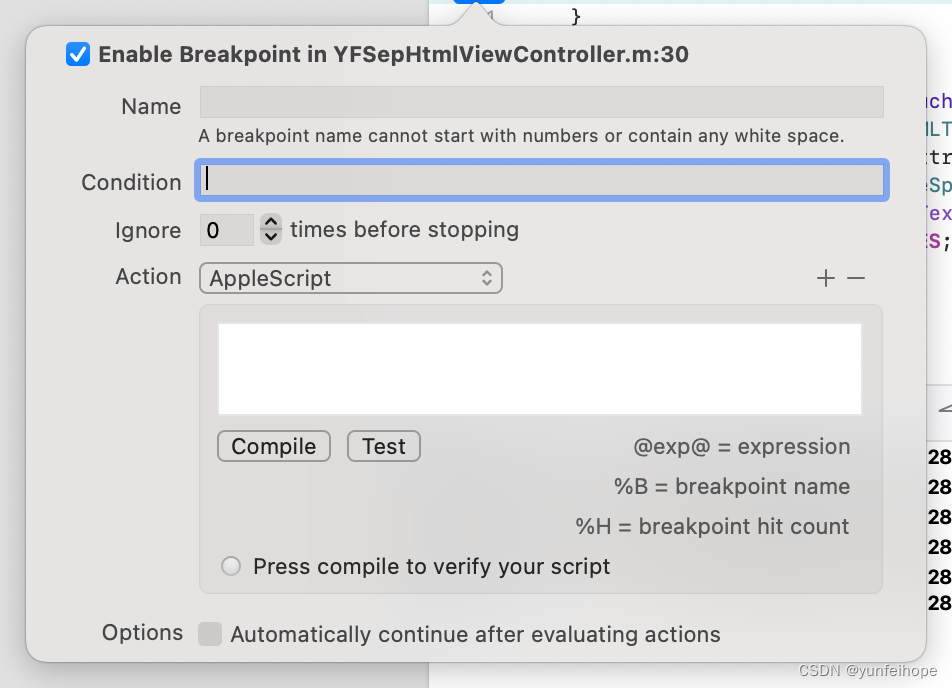
Task: Decrease Ignore count with stepper down arrow
Action: 271,237
